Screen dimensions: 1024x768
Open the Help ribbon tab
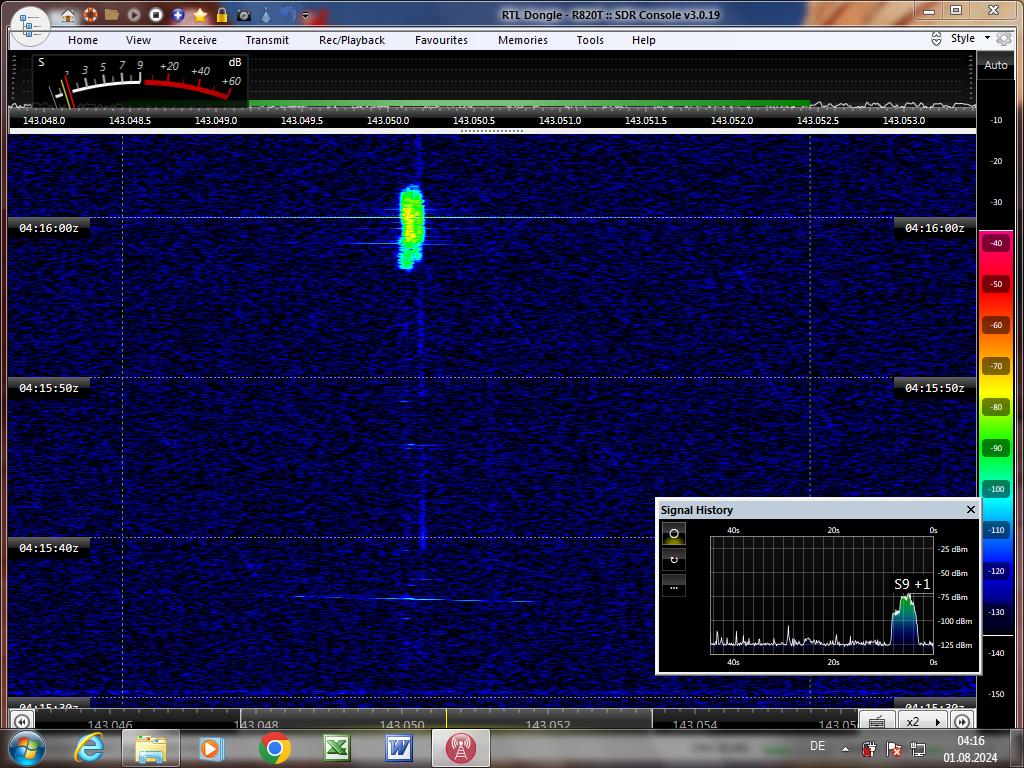pyautogui.click(x=644, y=40)
